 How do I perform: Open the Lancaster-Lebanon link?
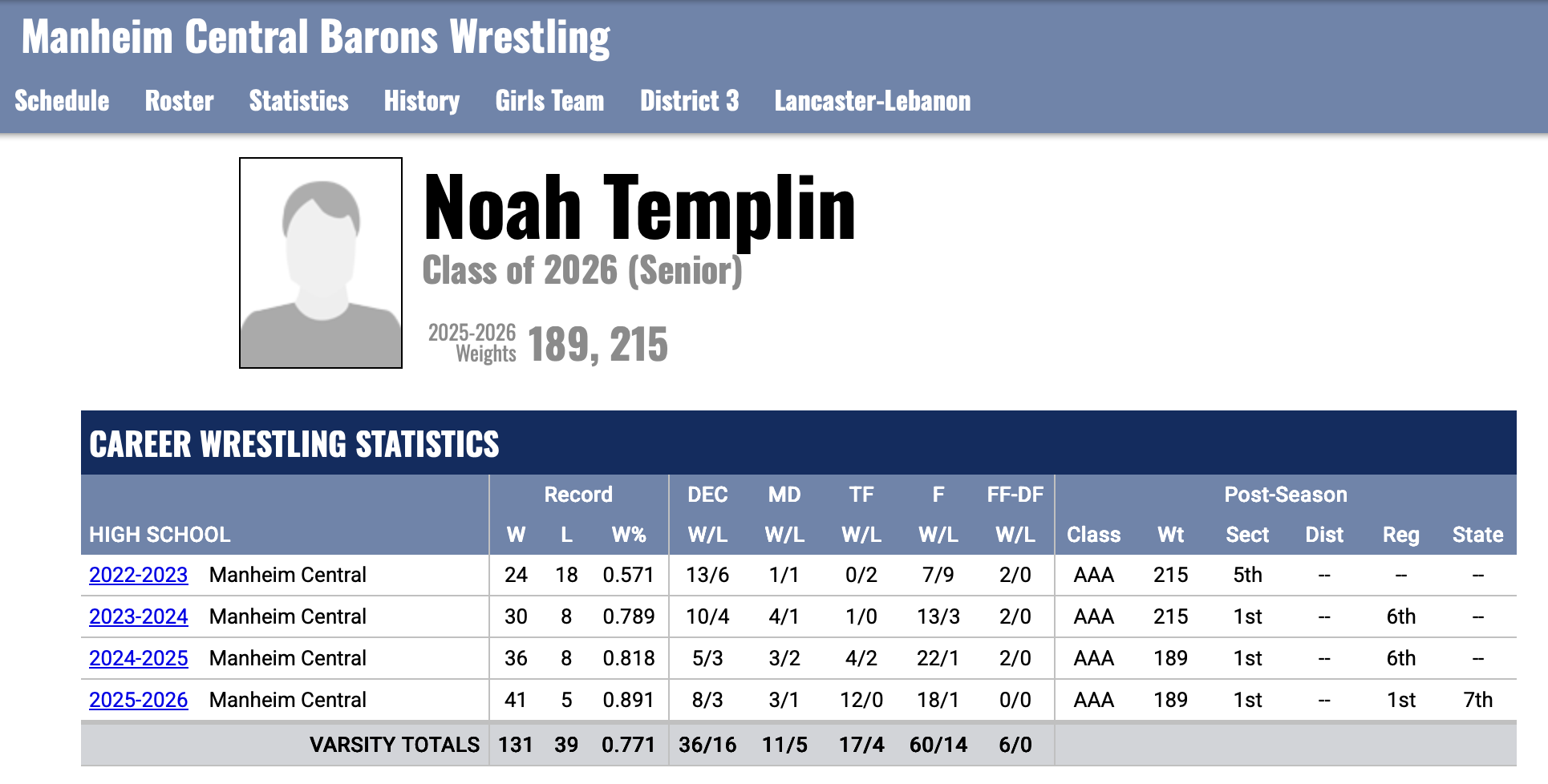(872, 101)
